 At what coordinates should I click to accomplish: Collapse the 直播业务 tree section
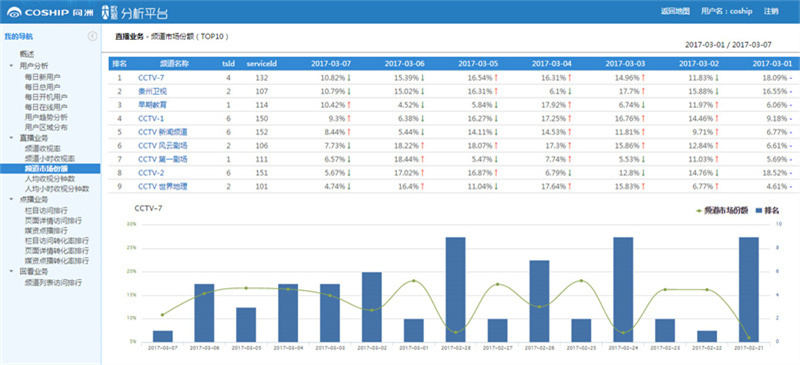point(11,138)
